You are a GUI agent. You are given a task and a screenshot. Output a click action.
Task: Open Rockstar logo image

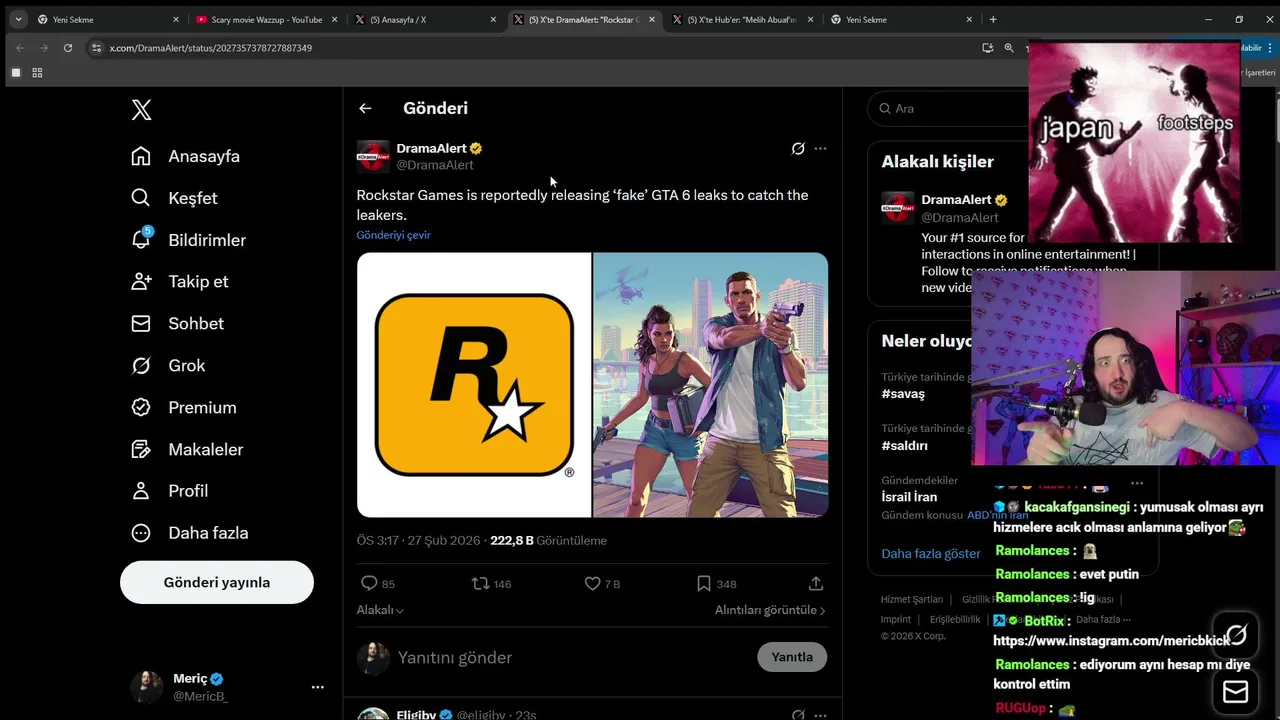pos(474,385)
